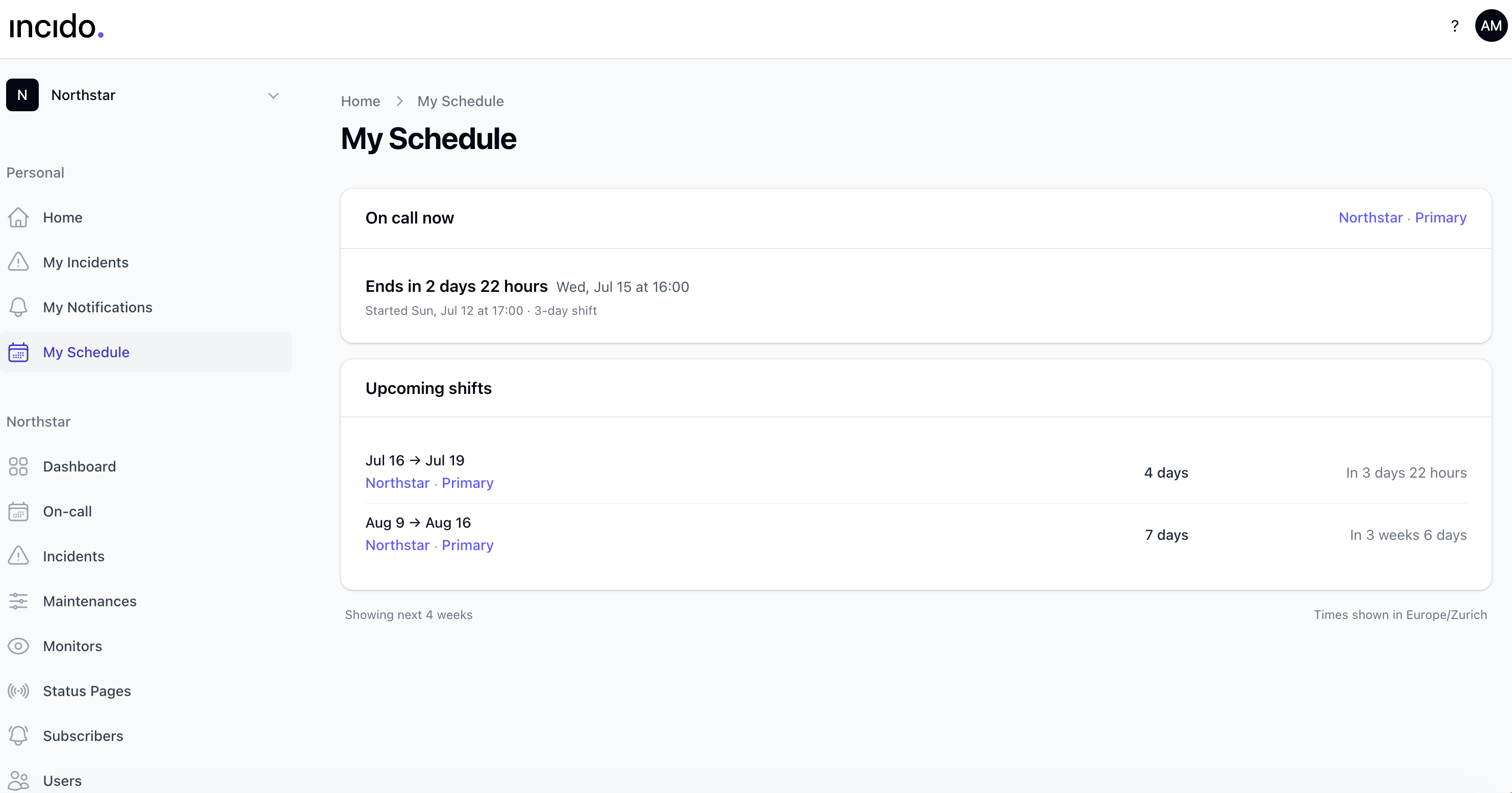Open Status Pages in the sidebar
This screenshot has width=1512, height=793.
point(145,691)
